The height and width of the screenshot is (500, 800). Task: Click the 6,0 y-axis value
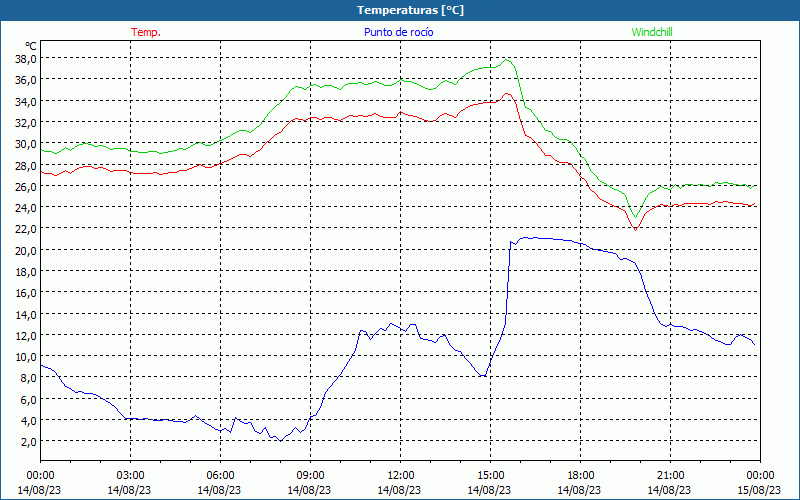(28, 399)
